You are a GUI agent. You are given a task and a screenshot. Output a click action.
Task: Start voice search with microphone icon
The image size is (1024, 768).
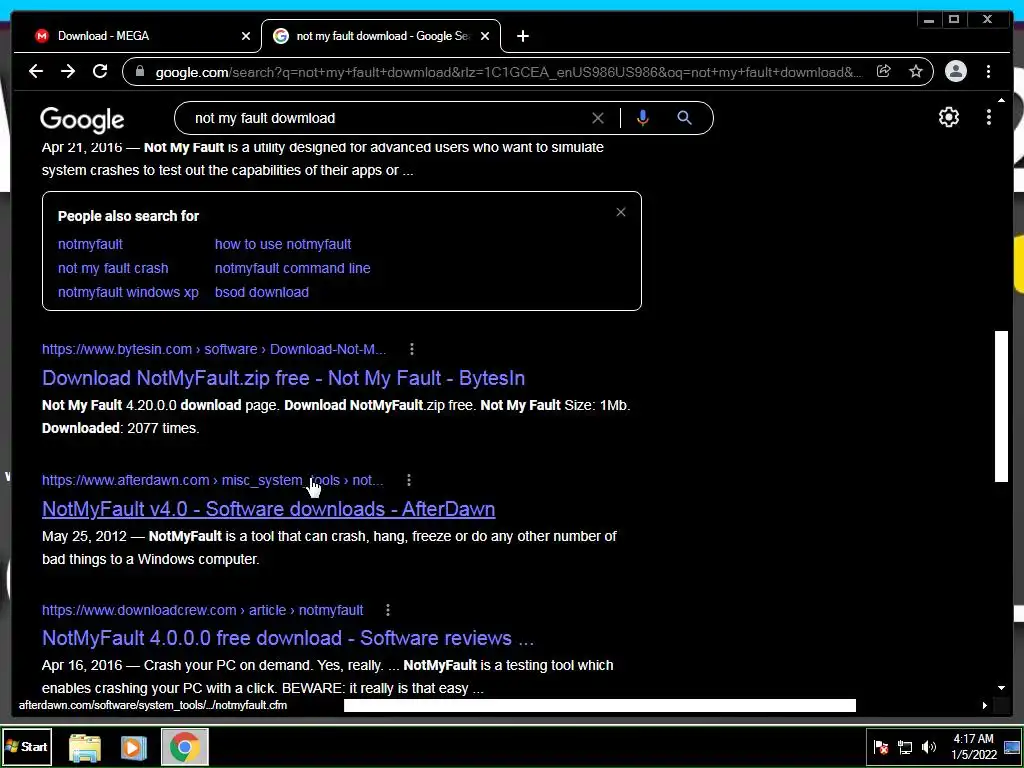pyautogui.click(x=643, y=118)
